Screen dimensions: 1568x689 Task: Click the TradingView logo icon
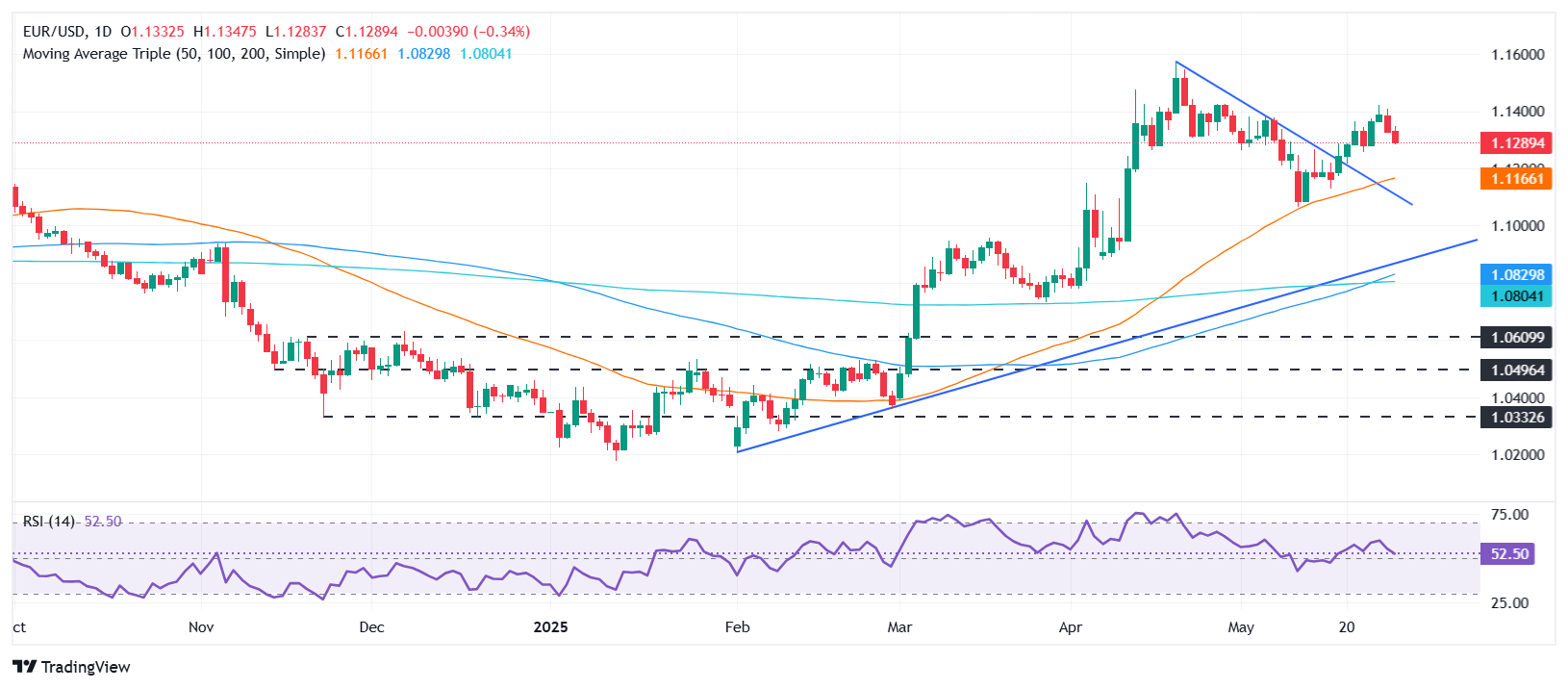click(x=24, y=667)
